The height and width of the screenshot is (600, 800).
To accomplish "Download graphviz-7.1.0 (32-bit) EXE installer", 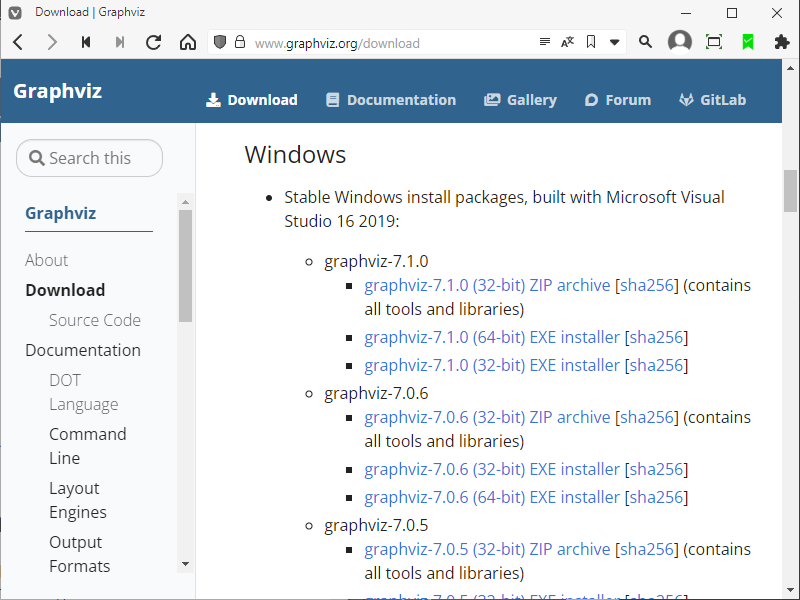I will (492, 365).
